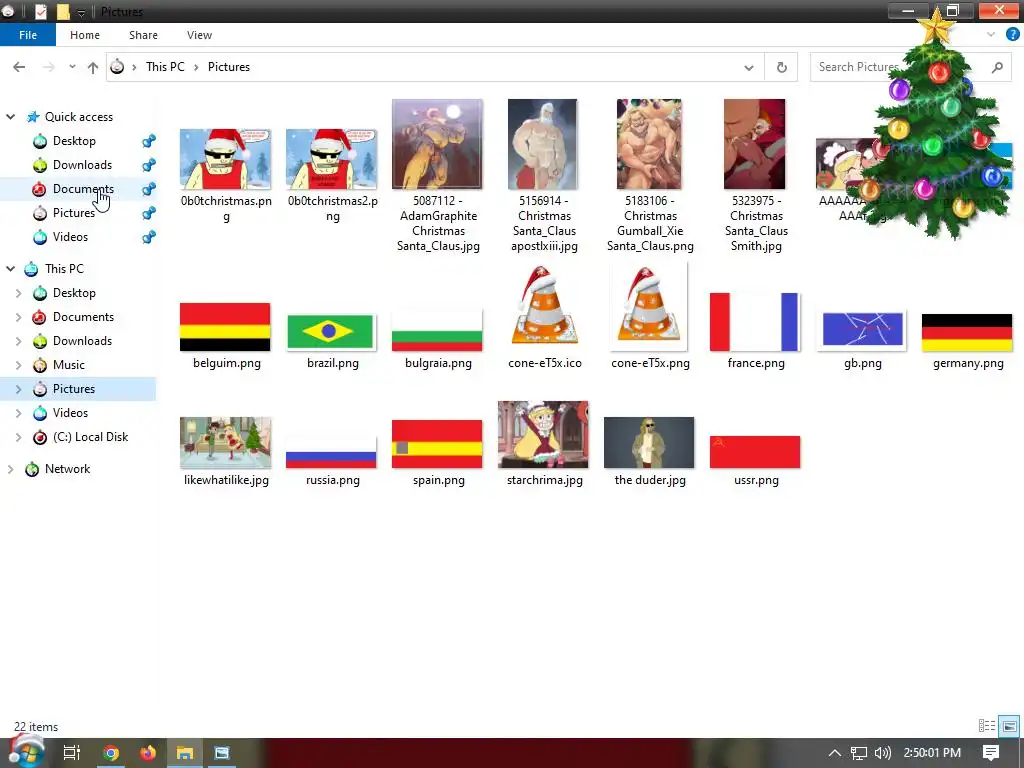Click the search magnifier icon
The height and width of the screenshot is (768, 1024).
pyautogui.click(x=997, y=67)
